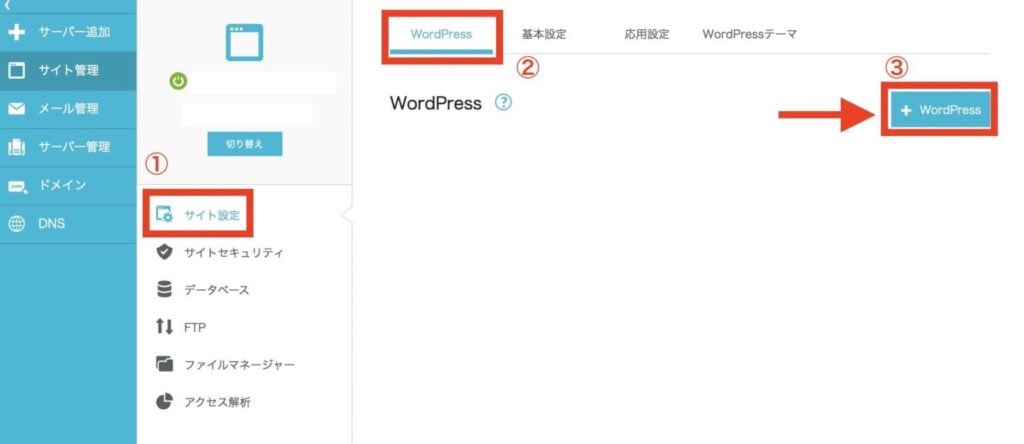Click the サイト設定 gear icon

point(165,214)
